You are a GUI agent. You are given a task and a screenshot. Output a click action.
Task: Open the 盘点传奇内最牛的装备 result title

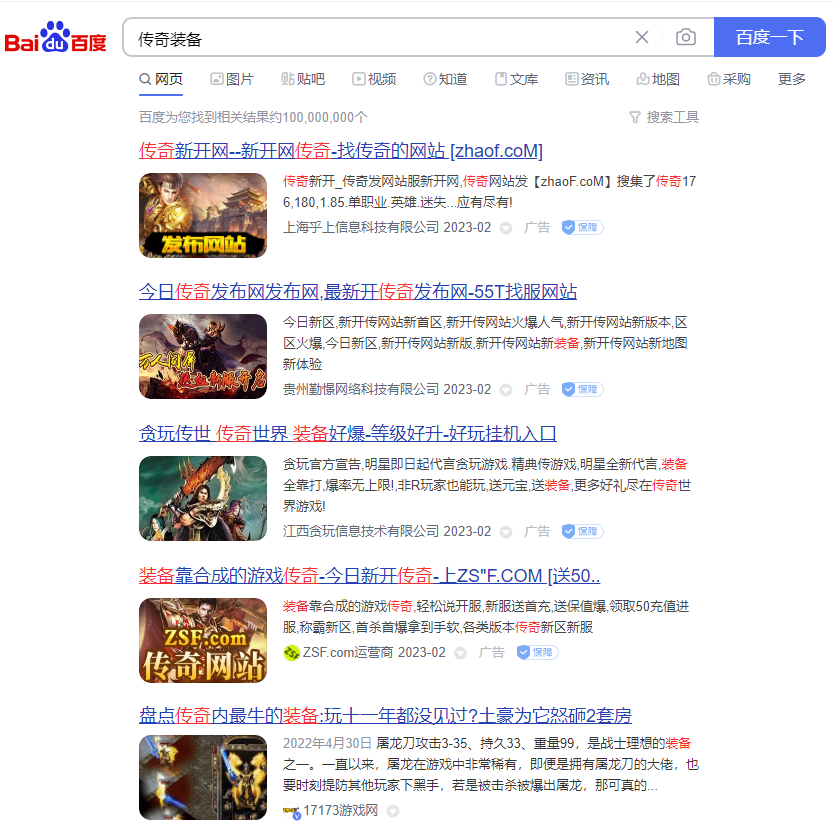coord(385,716)
